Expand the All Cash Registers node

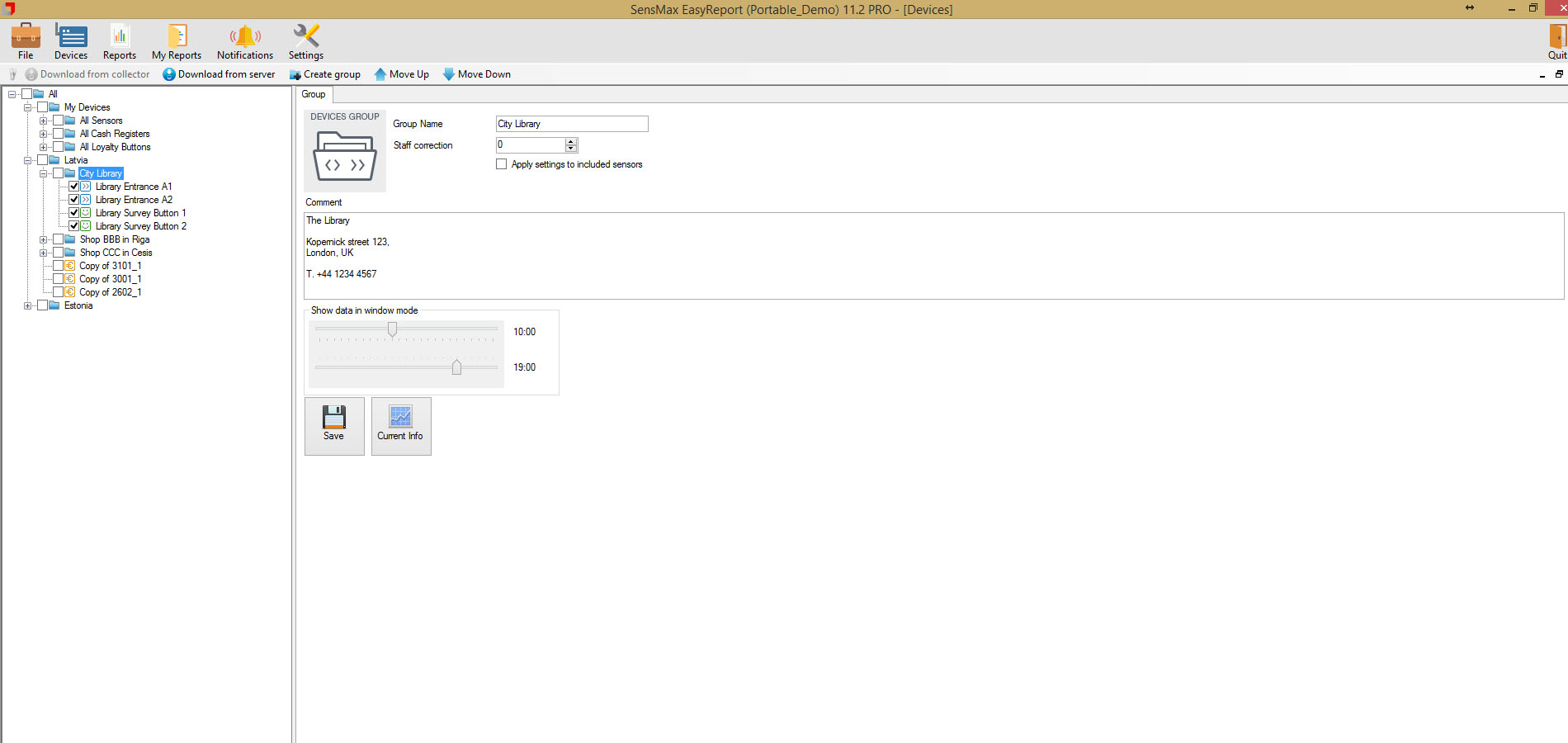point(43,134)
